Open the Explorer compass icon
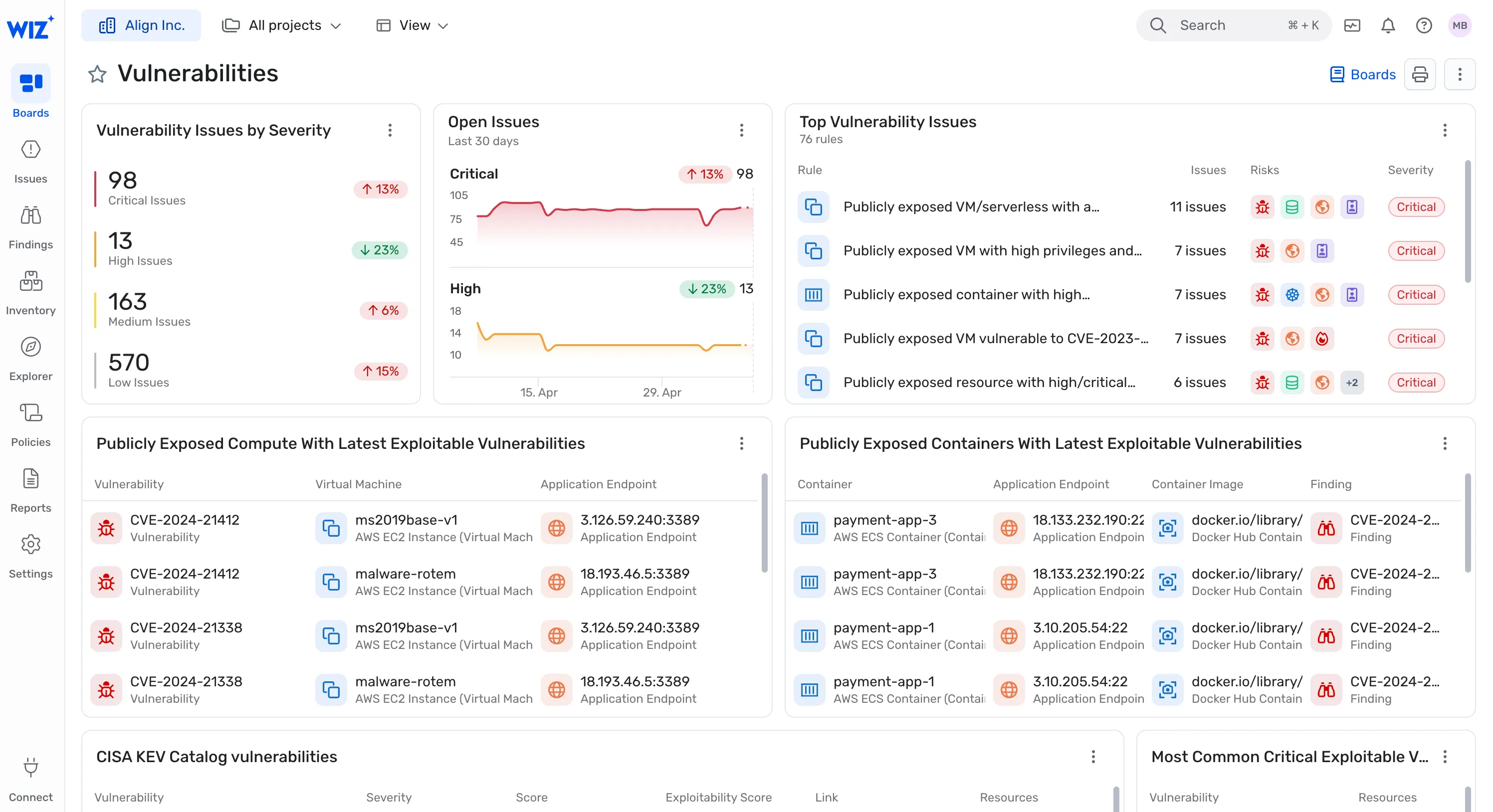The width and height of the screenshot is (1493, 812). click(x=31, y=347)
